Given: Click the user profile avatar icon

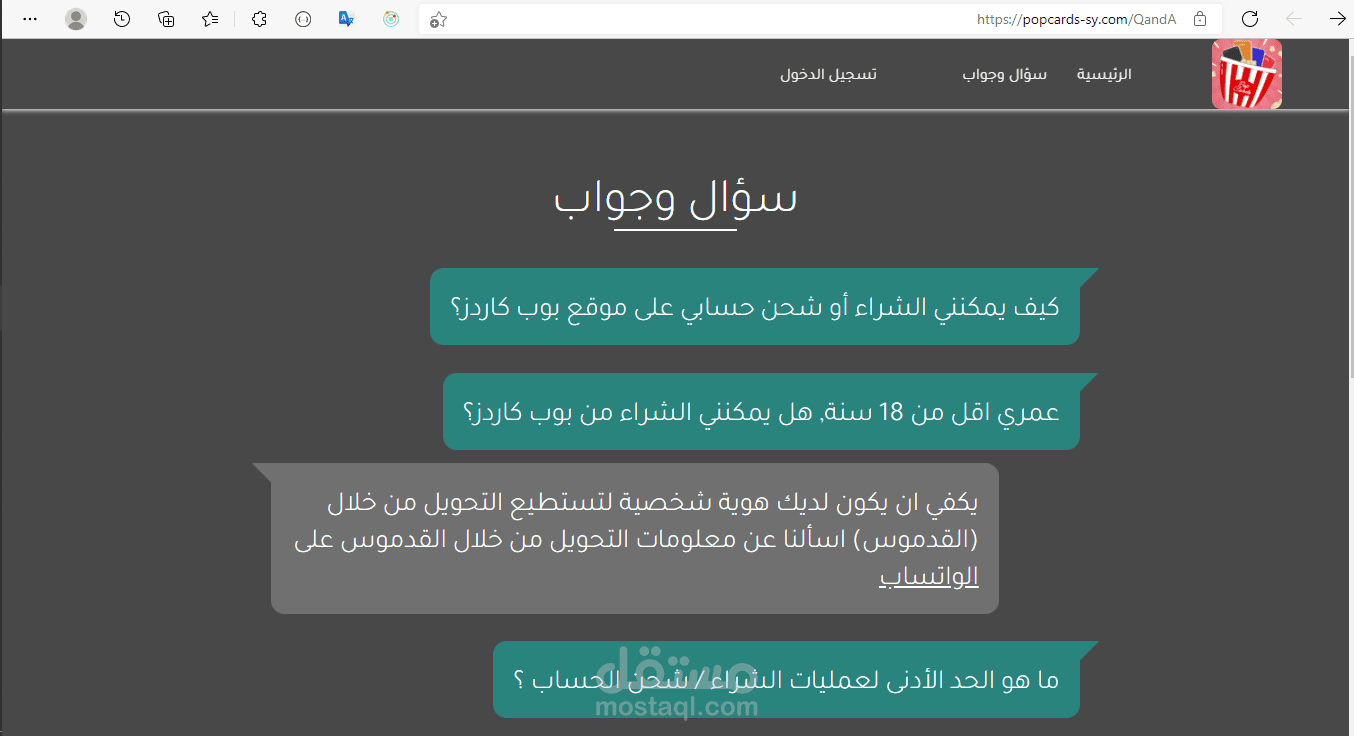Looking at the screenshot, I should pos(76,19).
